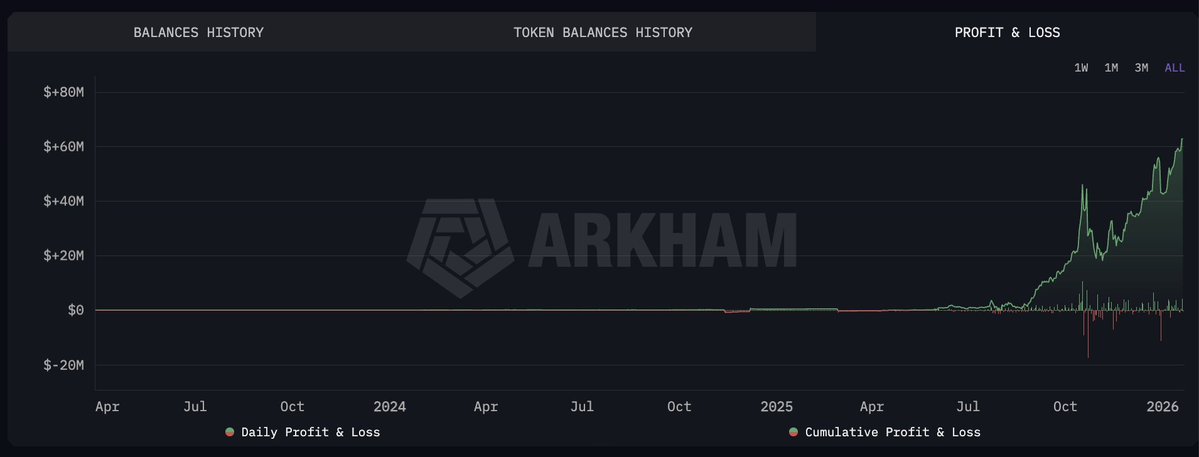
Task: Select the ALL time range
Action: pos(1174,68)
